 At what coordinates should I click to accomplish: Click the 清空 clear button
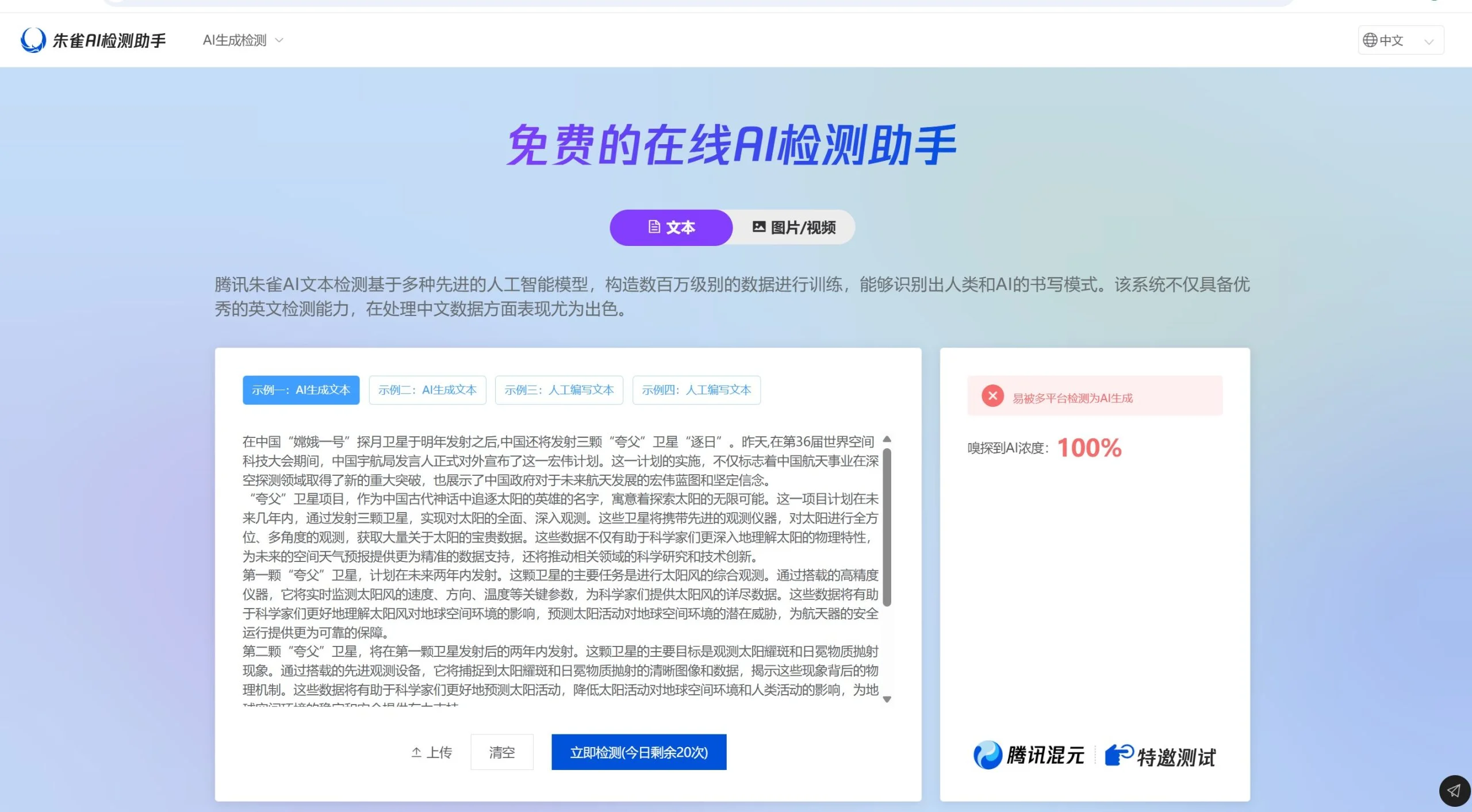pyautogui.click(x=501, y=752)
